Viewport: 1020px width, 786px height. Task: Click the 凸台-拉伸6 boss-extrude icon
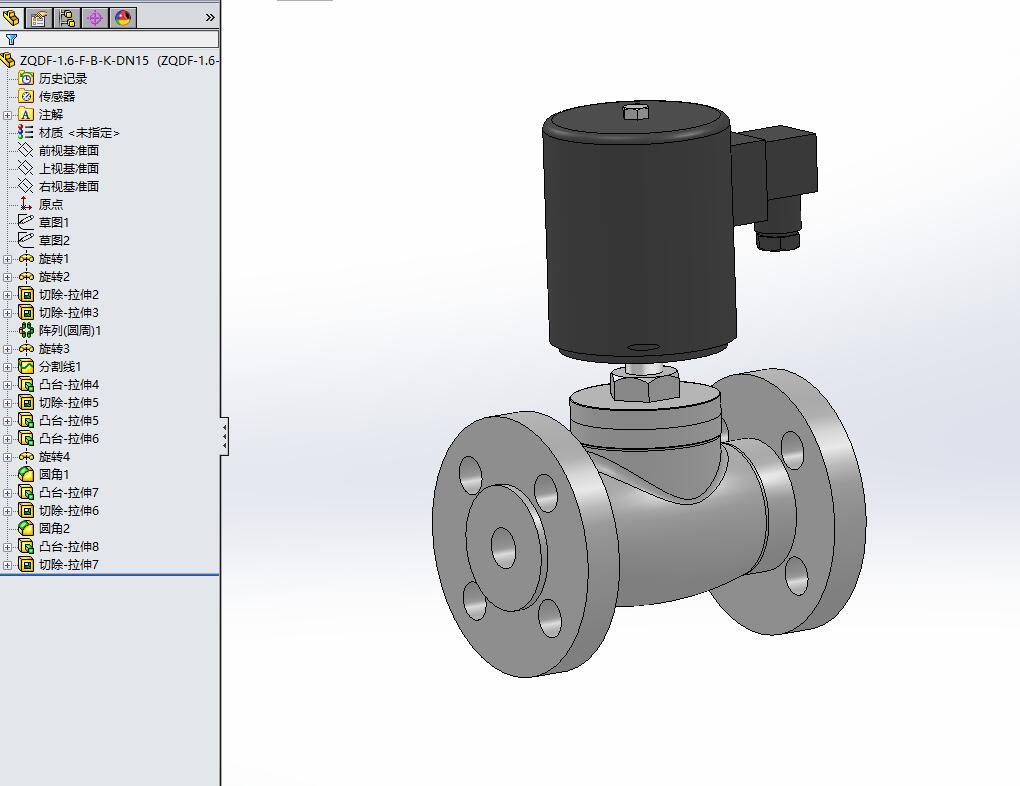25,439
